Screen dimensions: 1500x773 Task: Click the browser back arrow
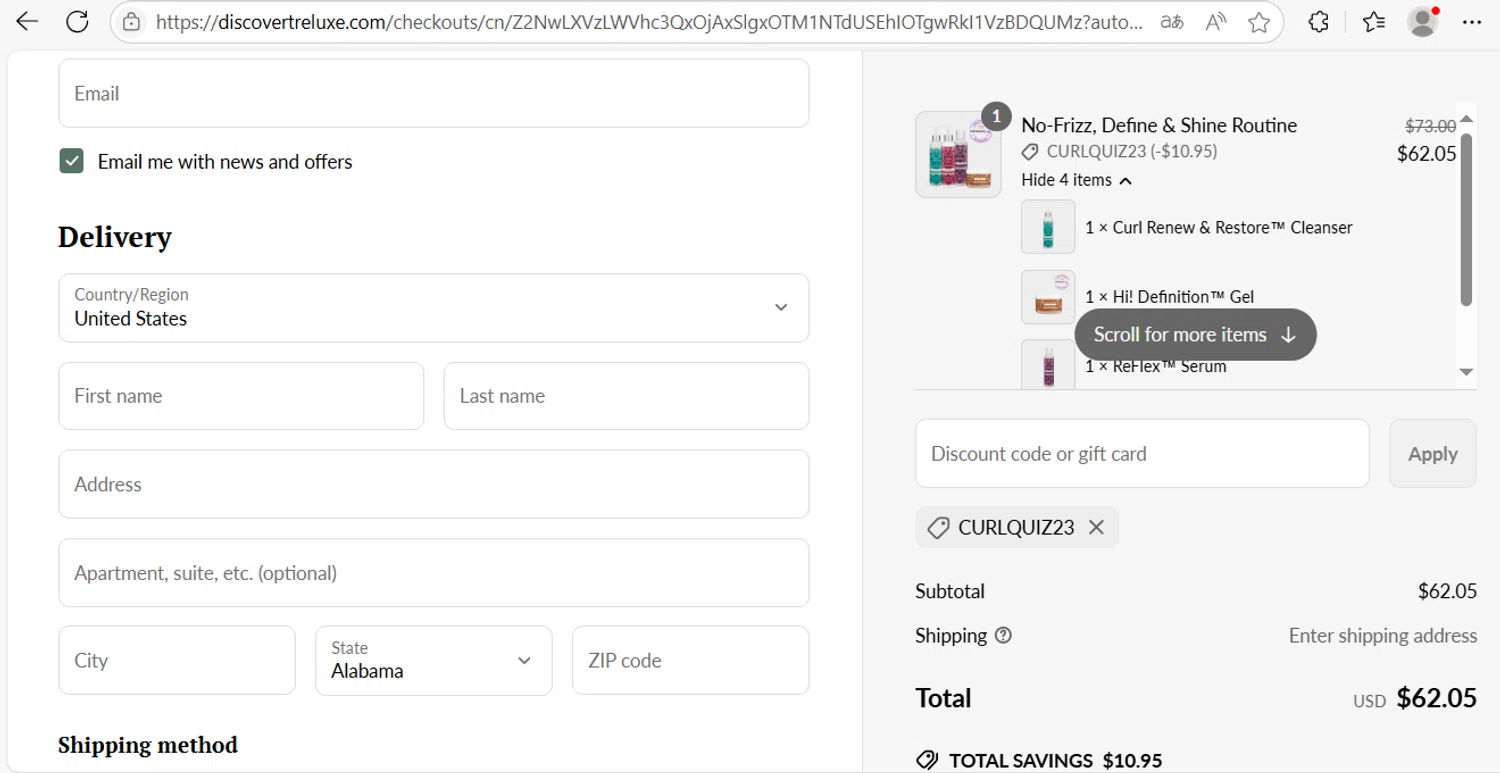pyautogui.click(x=27, y=22)
